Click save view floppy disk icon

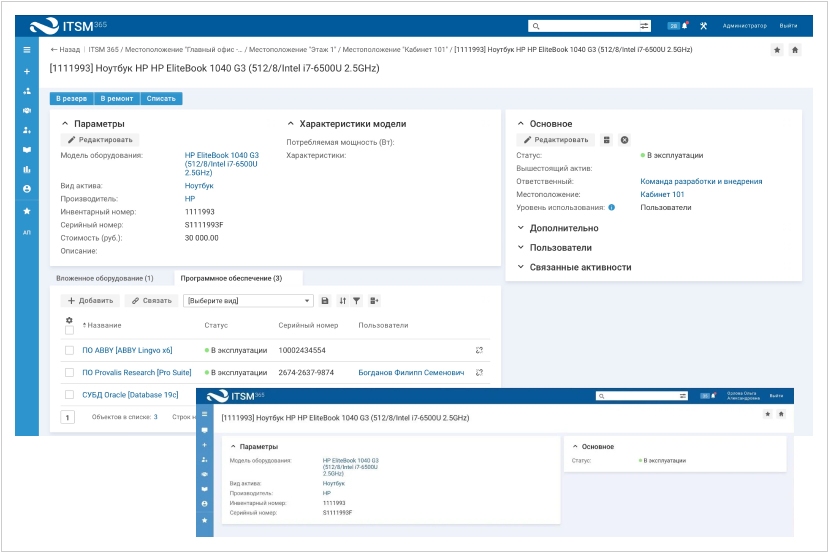coord(325,301)
